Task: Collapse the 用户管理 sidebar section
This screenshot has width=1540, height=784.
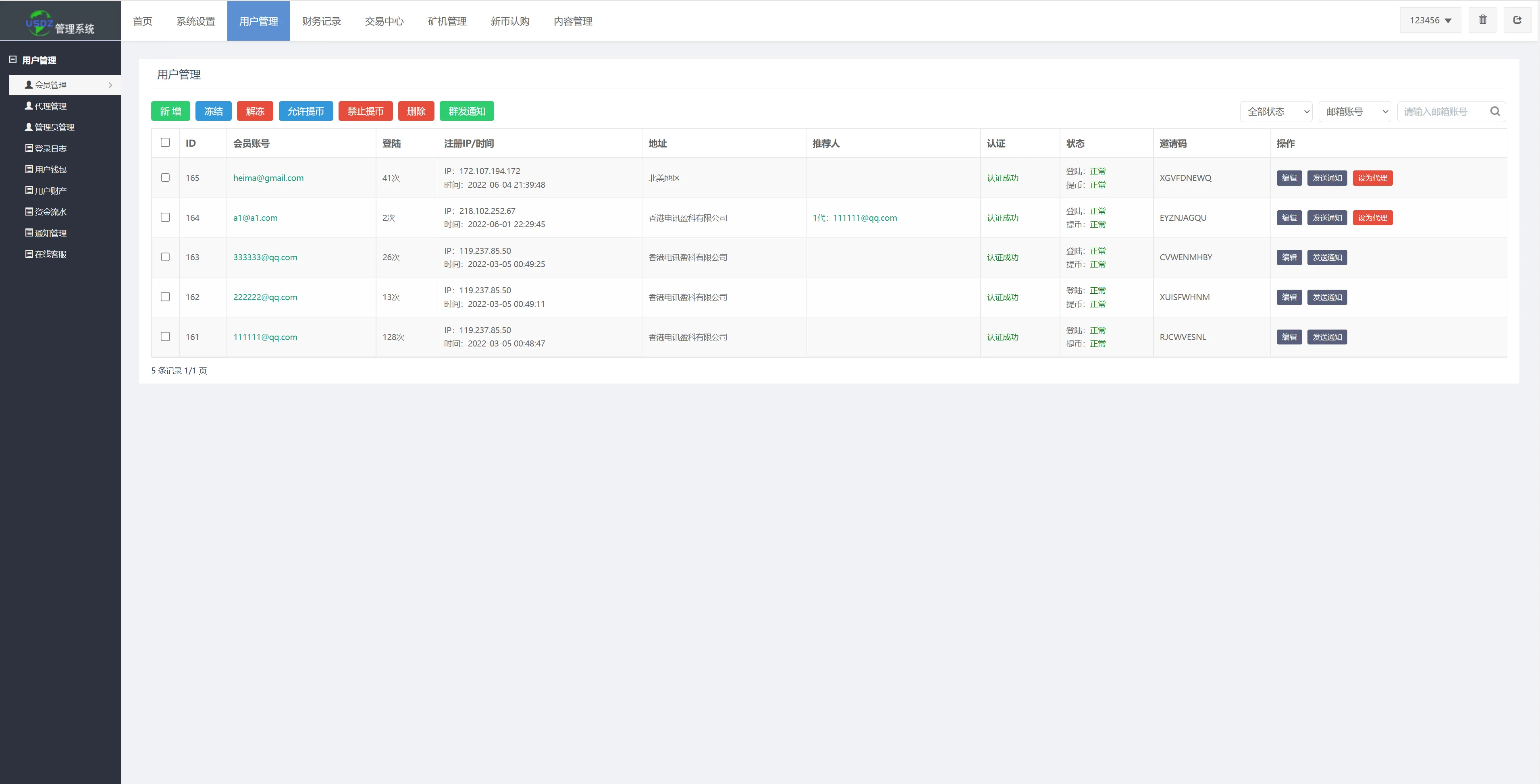Action: (x=12, y=60)
